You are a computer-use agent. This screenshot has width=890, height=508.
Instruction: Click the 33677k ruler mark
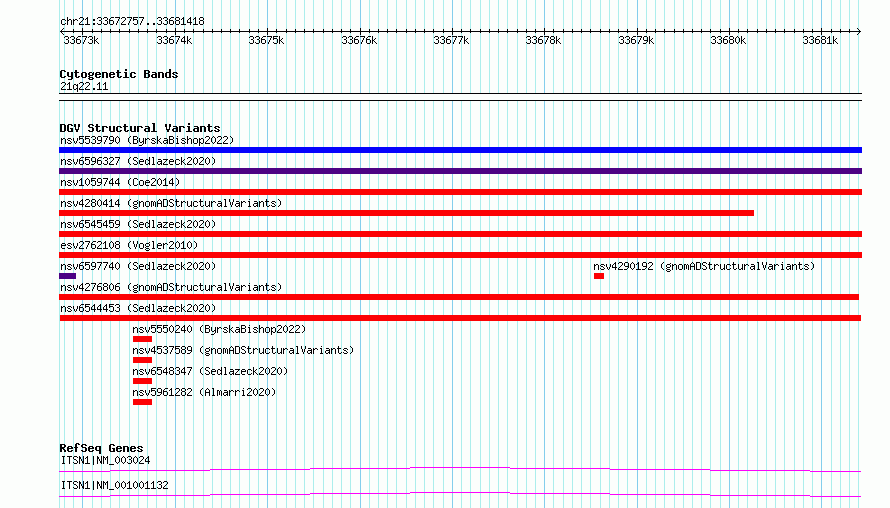click(451, 40)
